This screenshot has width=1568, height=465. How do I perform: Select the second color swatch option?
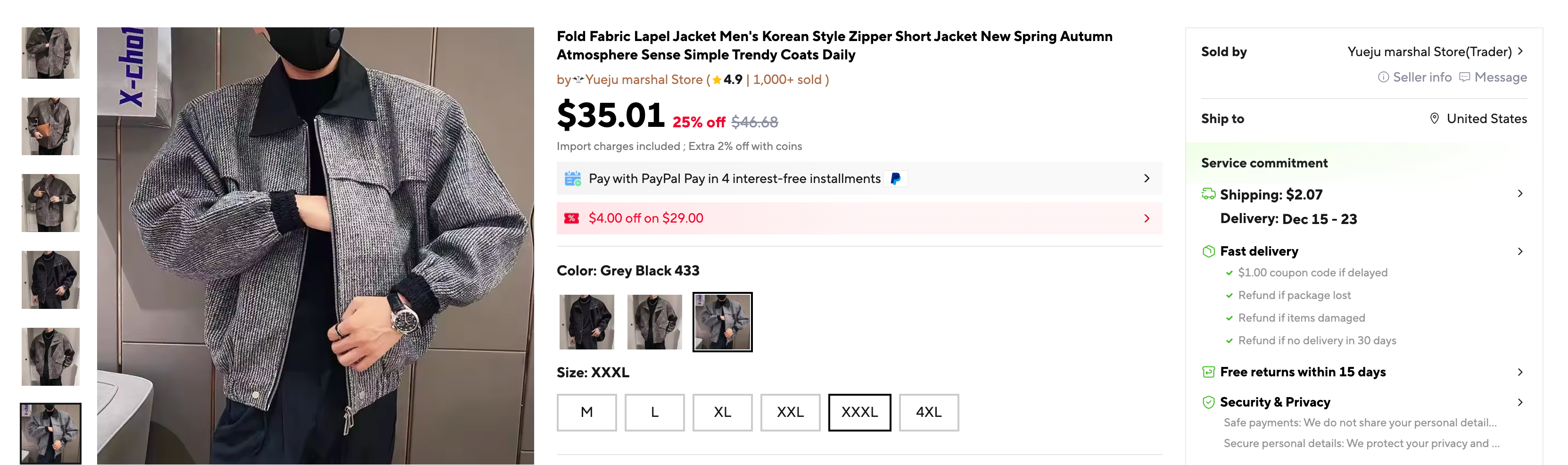(x=654, y=322)
